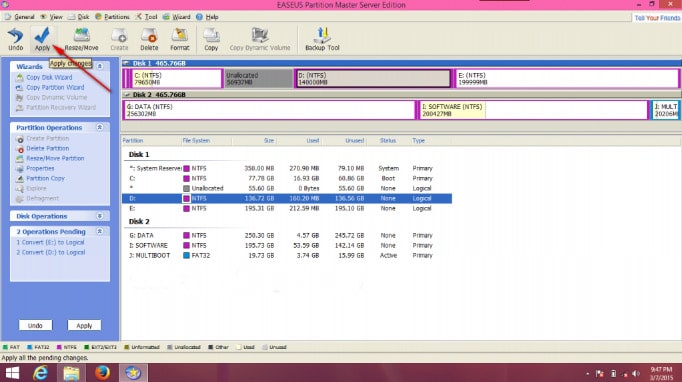Sort by Size column header
The width and height of the screenshot is (682, 382).
[254, 141]
